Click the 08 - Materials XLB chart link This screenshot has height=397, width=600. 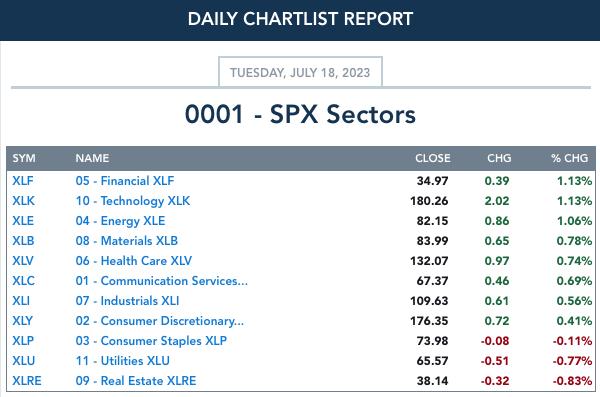(127, 240)
